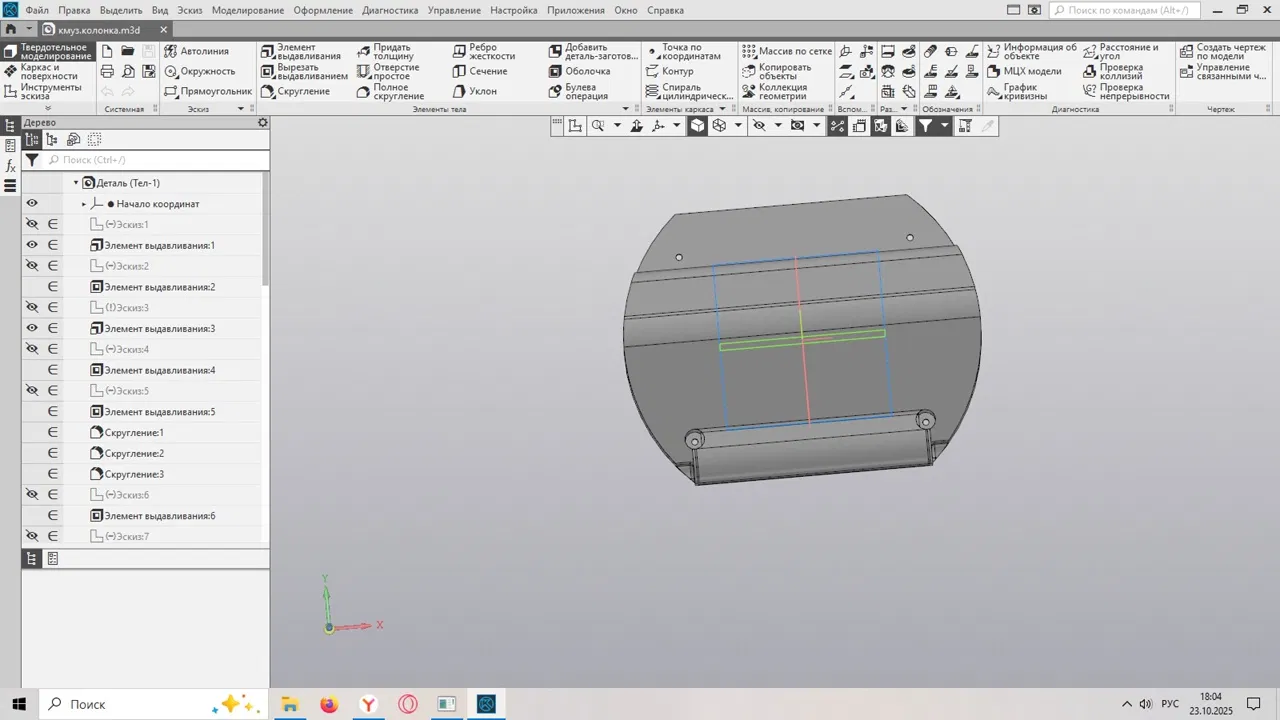The width and height of the screenshot is (1280, 720).
Task: Toggle the ∈ include icon for Скругление:1
Action: pyautogui.click(x=53, y=433)
